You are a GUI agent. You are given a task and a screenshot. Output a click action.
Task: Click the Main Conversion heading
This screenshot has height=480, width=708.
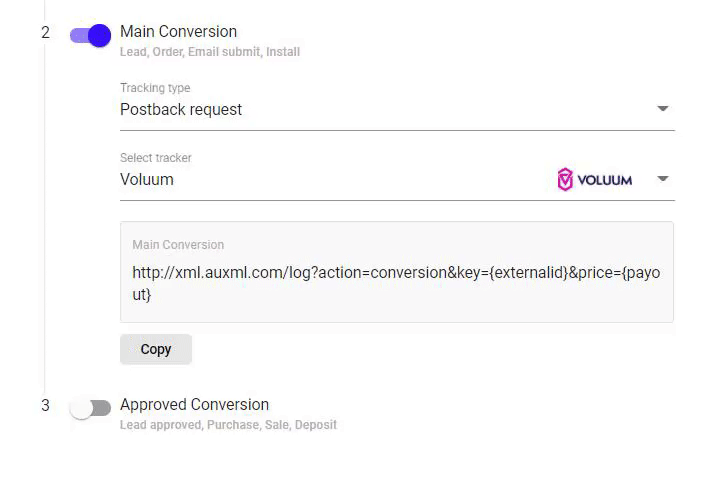coord(178,32)
